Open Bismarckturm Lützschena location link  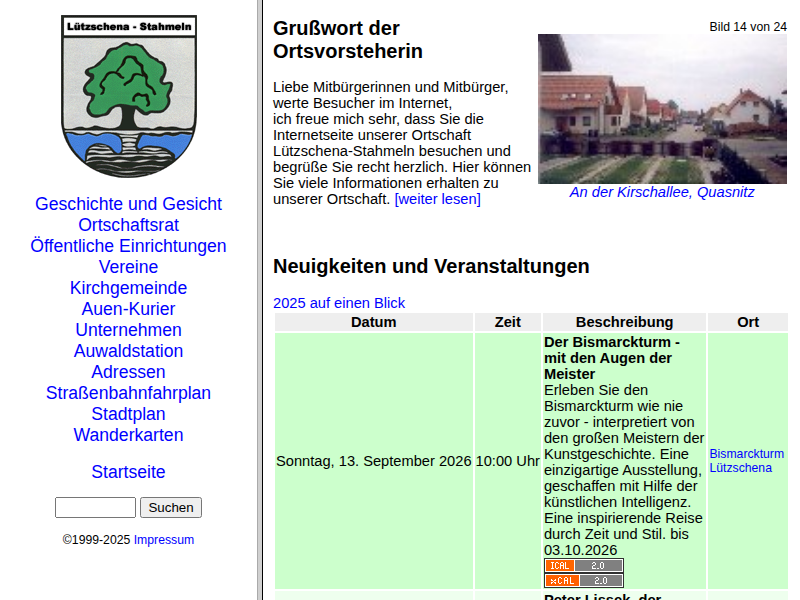pyautogui.click(x=747, y=461)
